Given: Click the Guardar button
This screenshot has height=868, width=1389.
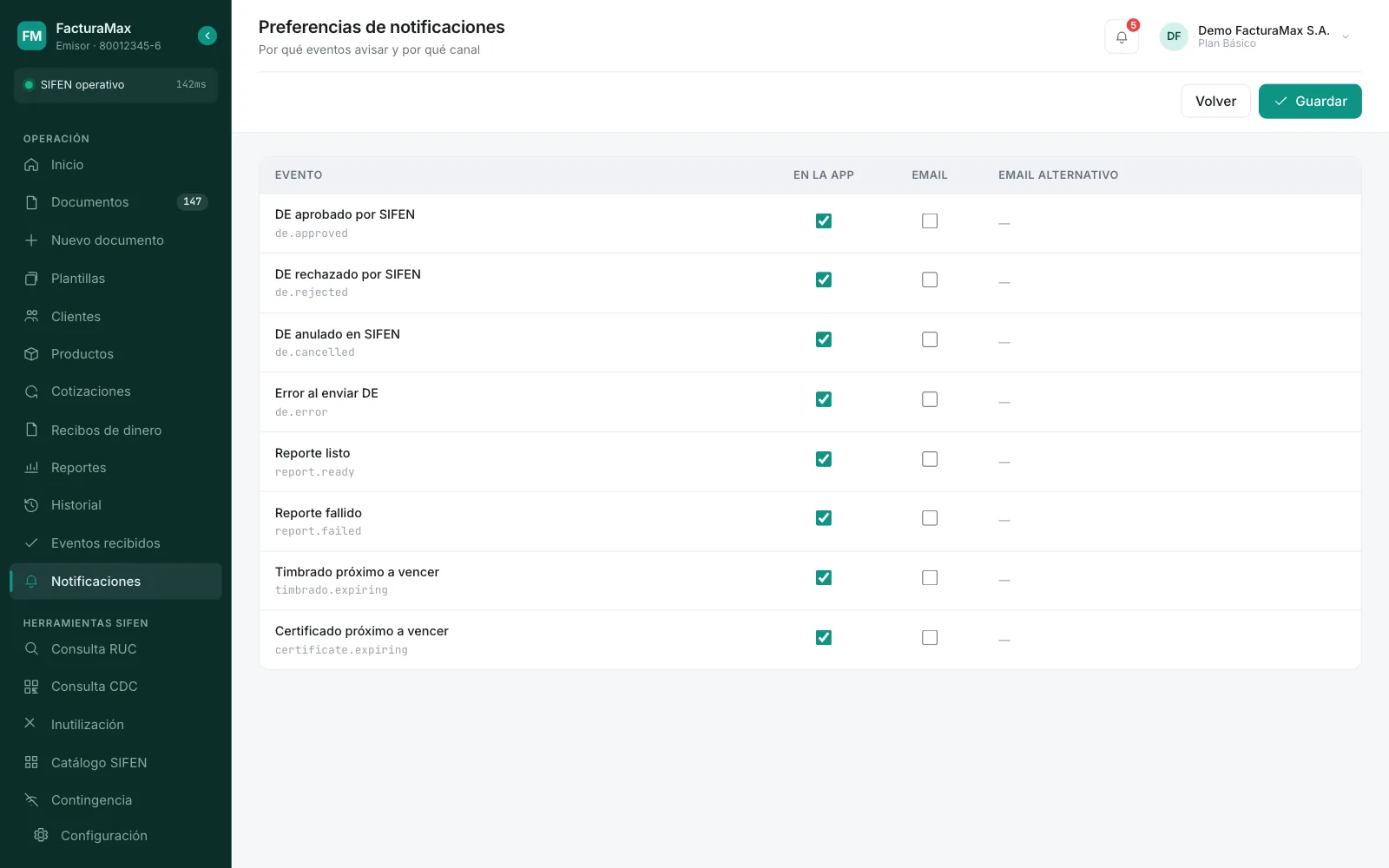Looking at the screenshot, I should [1310, 102].
